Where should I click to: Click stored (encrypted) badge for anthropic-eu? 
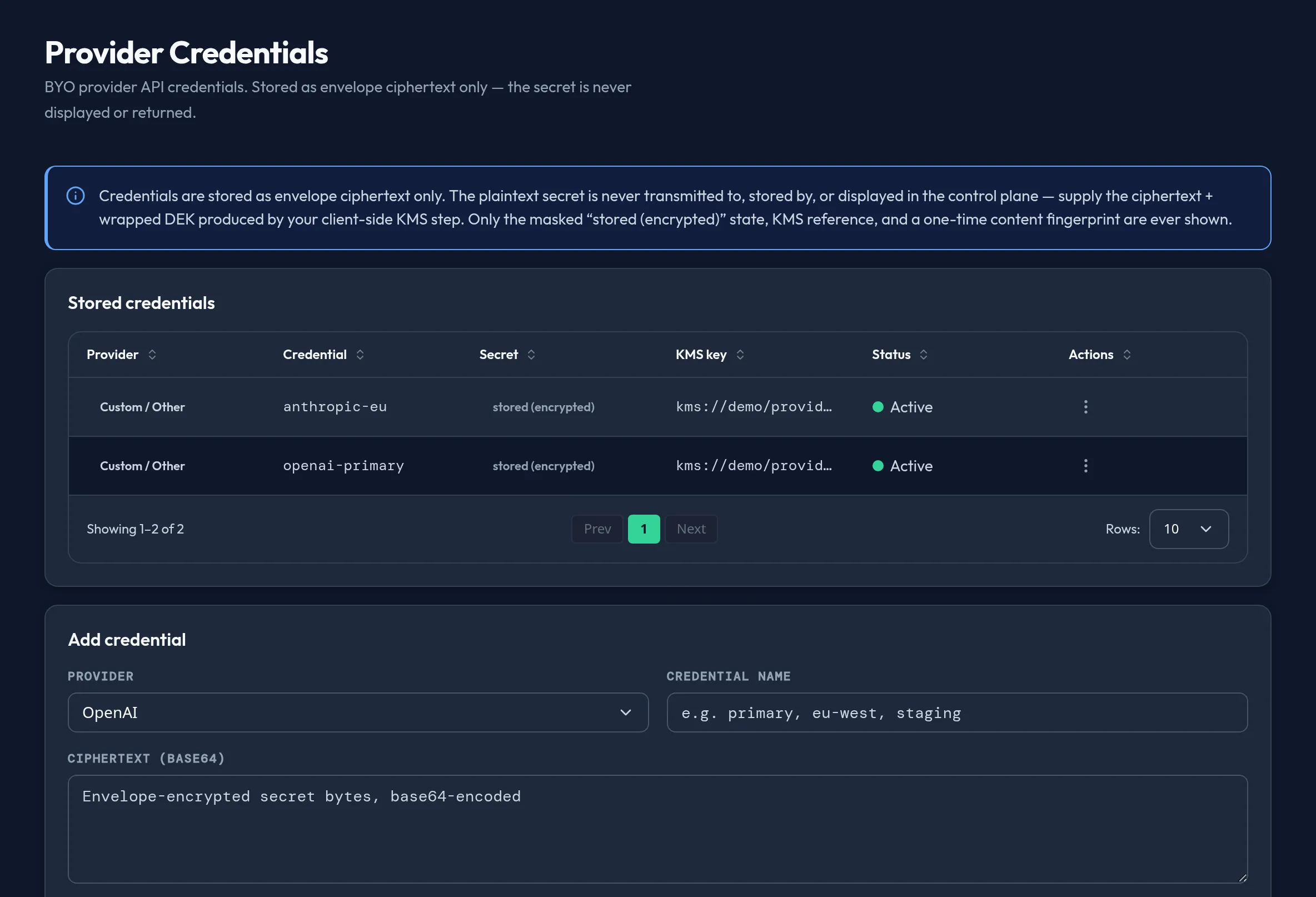coord(544,407)
